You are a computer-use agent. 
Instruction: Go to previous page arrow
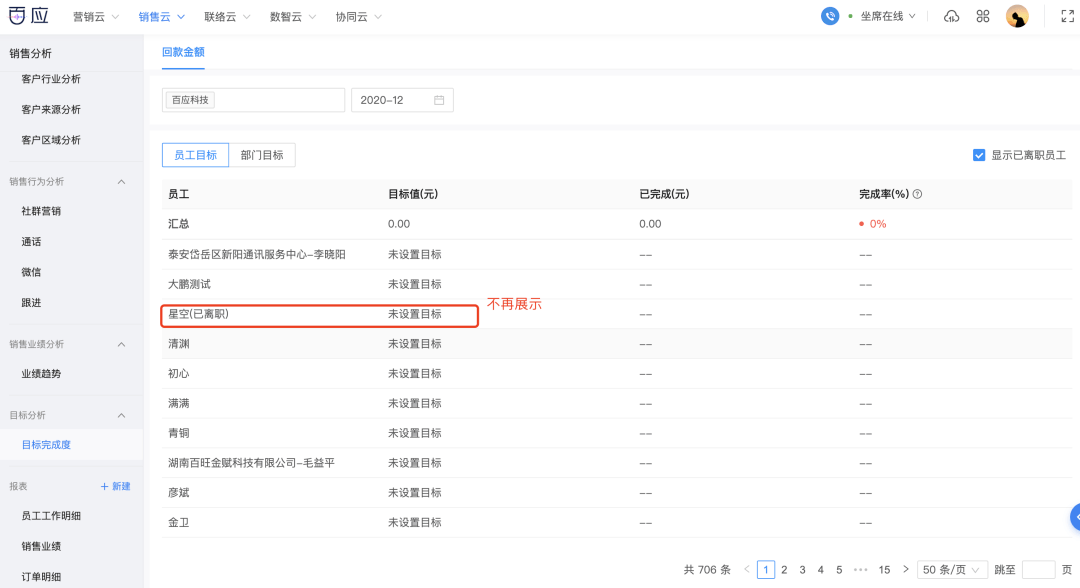747,569
